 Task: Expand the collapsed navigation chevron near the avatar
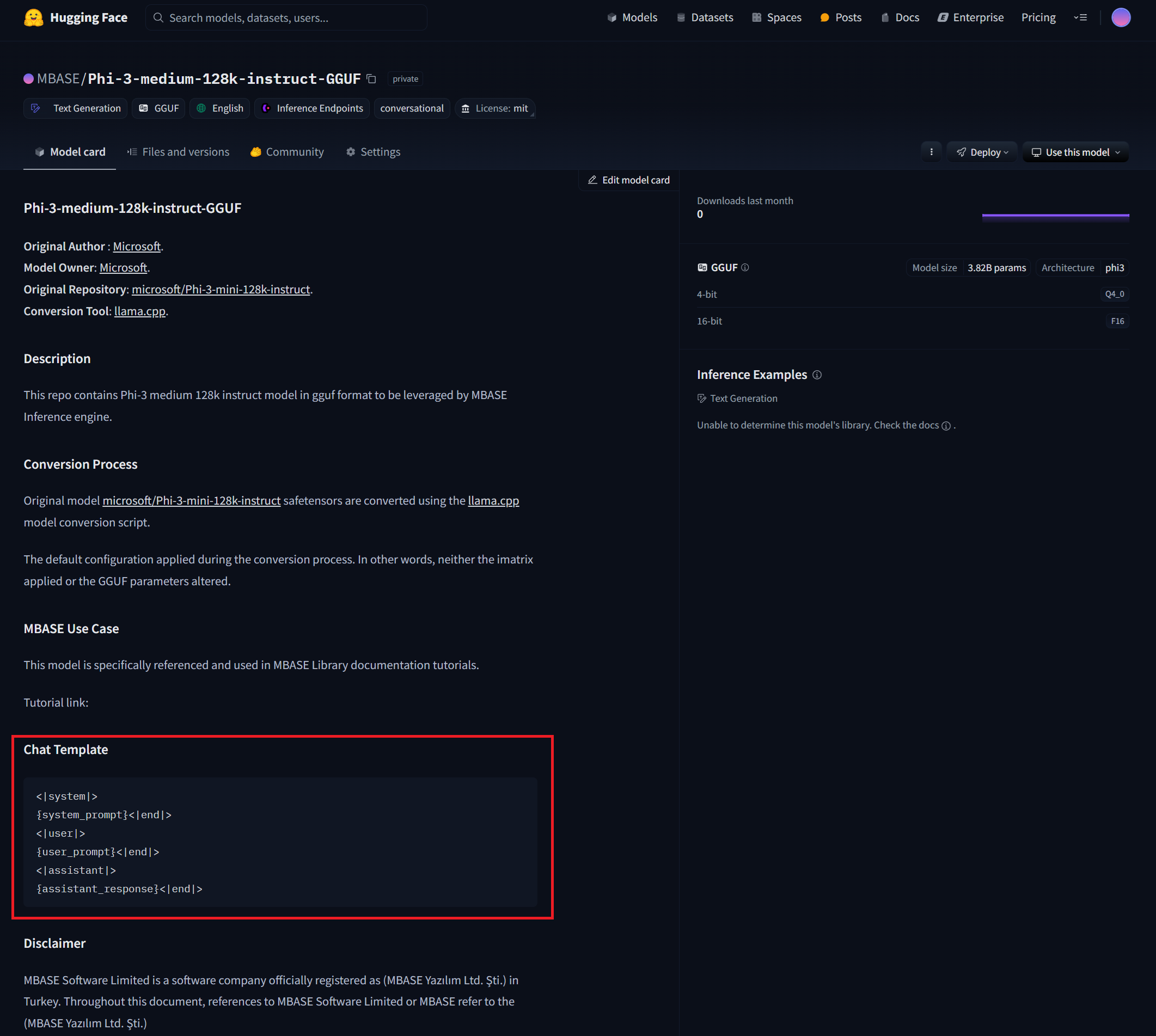pyautogui.click(x=1081, y=17)
